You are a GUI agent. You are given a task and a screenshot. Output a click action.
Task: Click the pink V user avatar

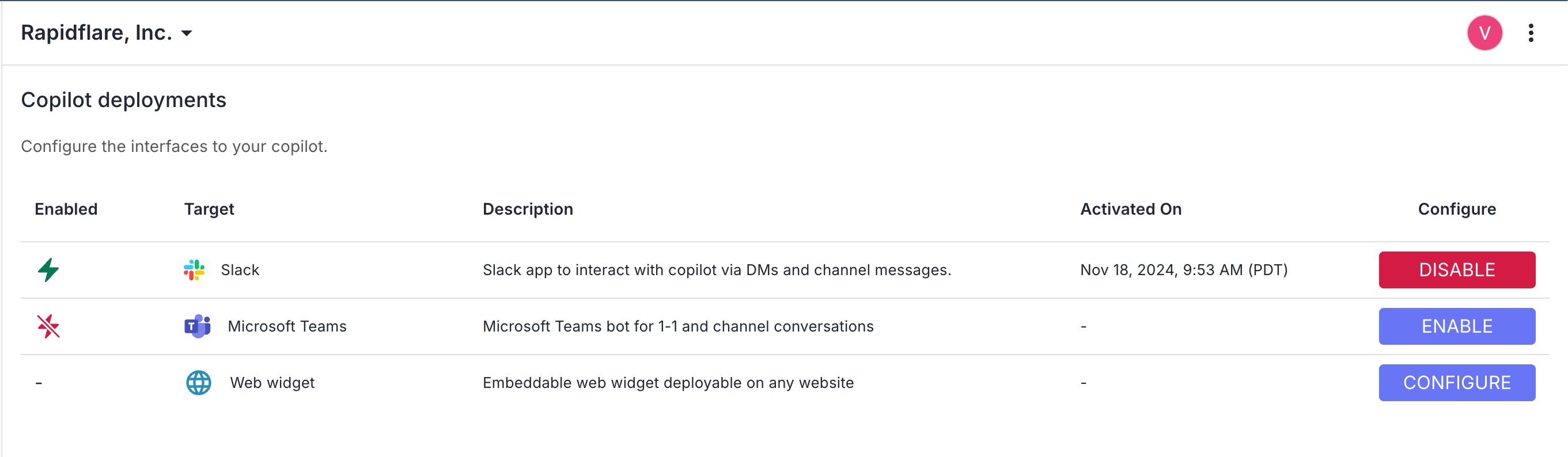click(1484, 33)
